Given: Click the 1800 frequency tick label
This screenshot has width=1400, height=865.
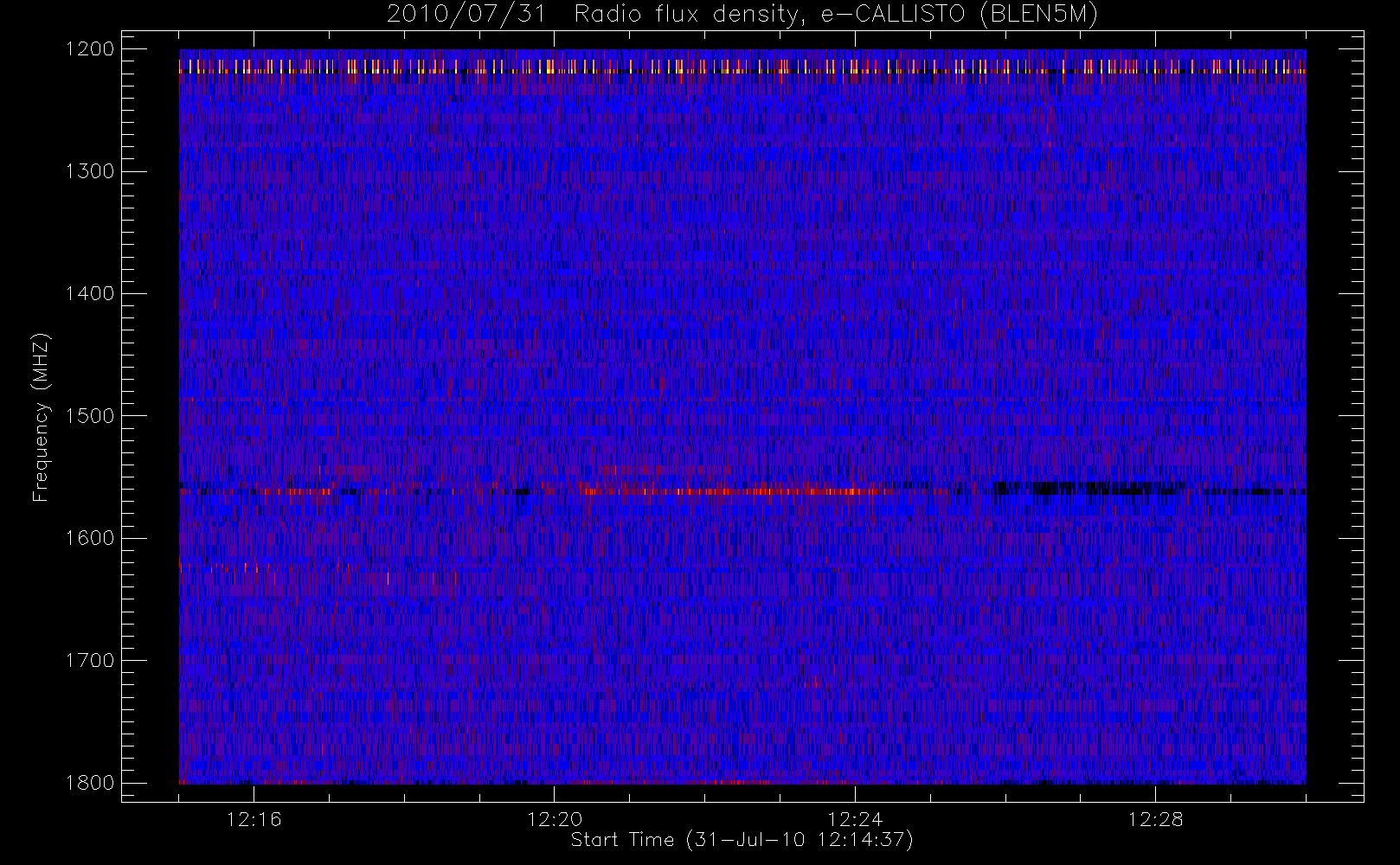Looking at the screenshot, I should 90,783.
